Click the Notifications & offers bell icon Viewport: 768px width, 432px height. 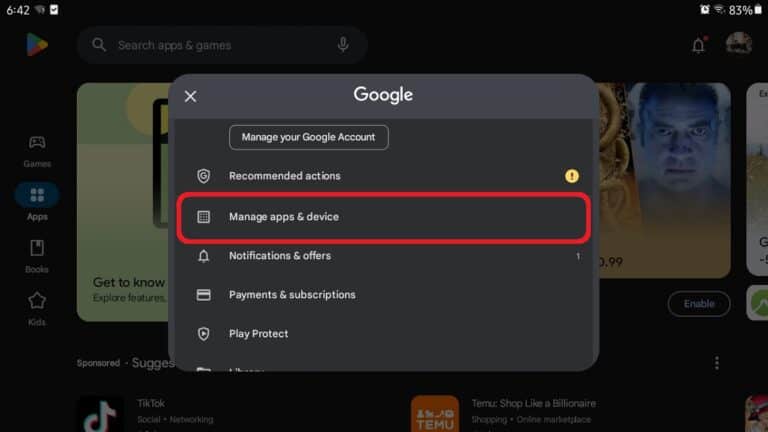204,256
